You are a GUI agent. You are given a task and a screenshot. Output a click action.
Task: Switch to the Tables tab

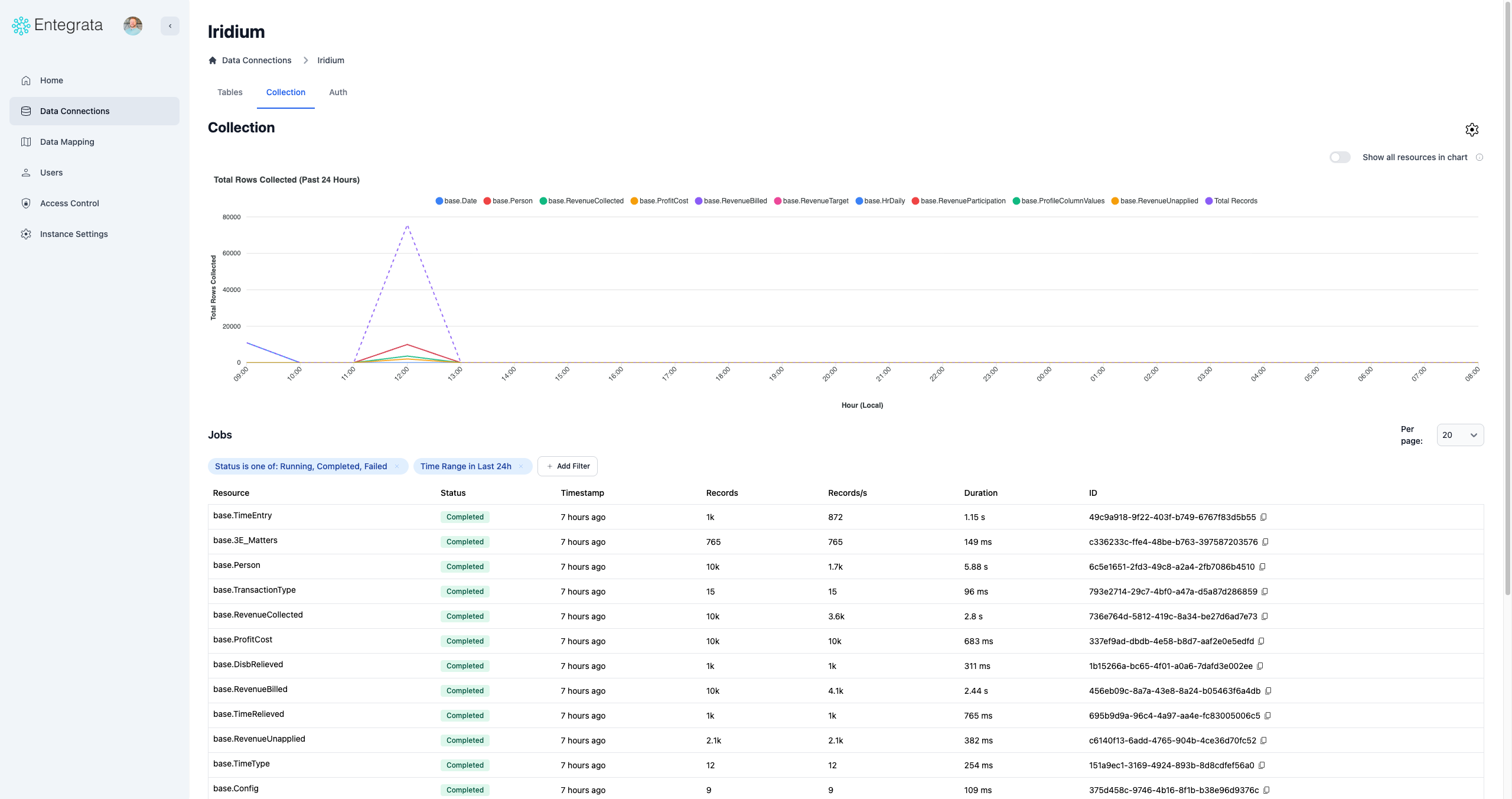pos(229,92)
